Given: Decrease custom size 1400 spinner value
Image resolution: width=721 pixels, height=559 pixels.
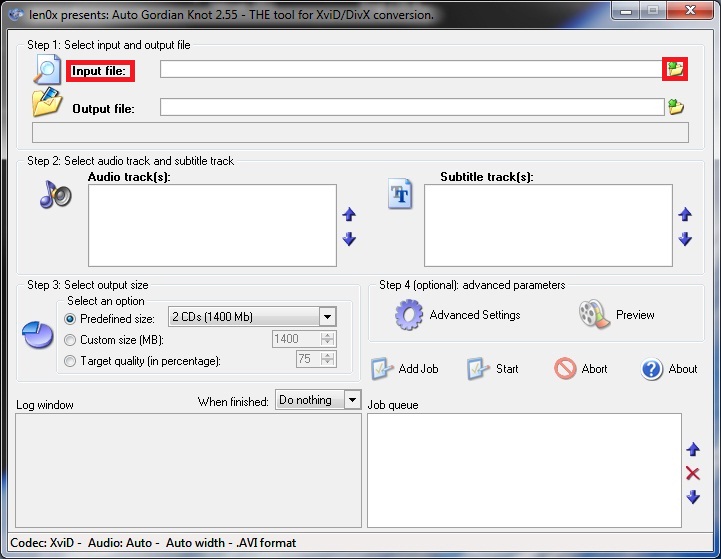Looking at the screenshot, I should pos(328,343).
